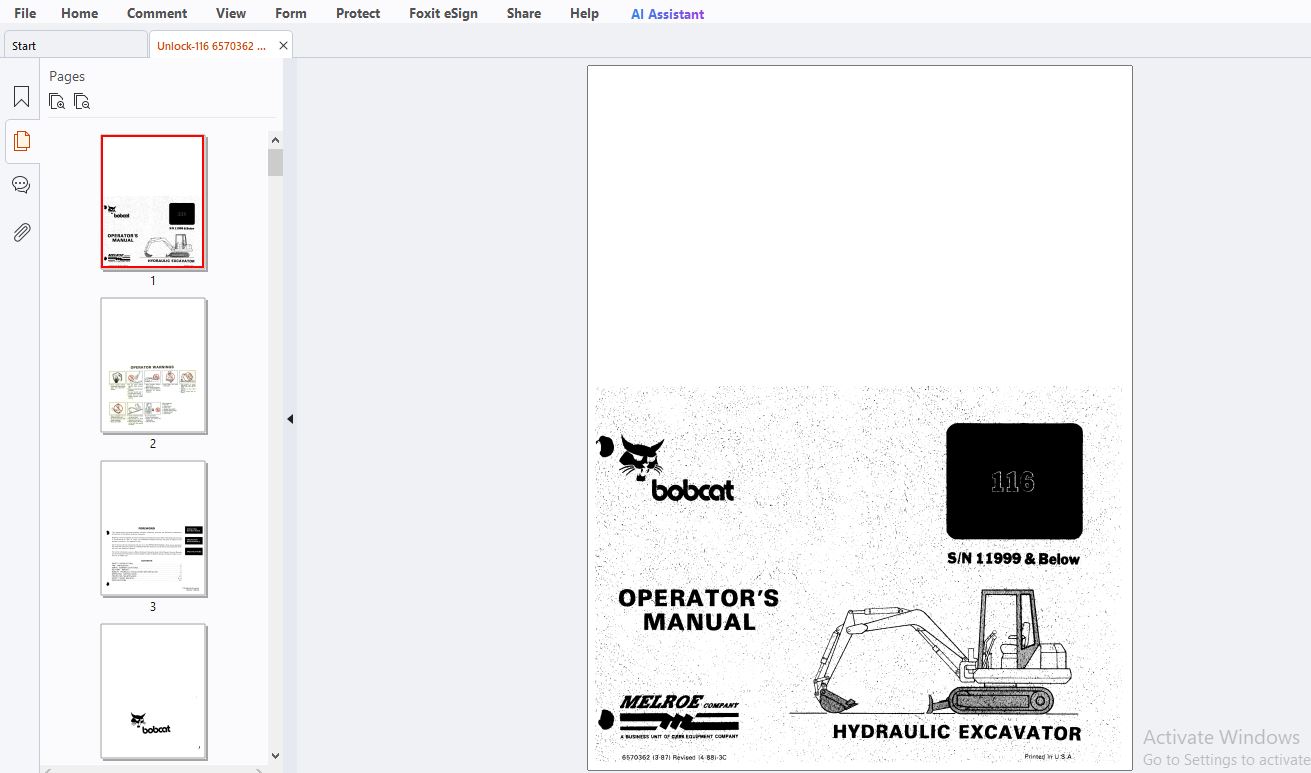Click the "OPERATOR'S MANUAL" title on the page
The width and height of the screenshot is (1311, 773).
(x=698, y=610)
